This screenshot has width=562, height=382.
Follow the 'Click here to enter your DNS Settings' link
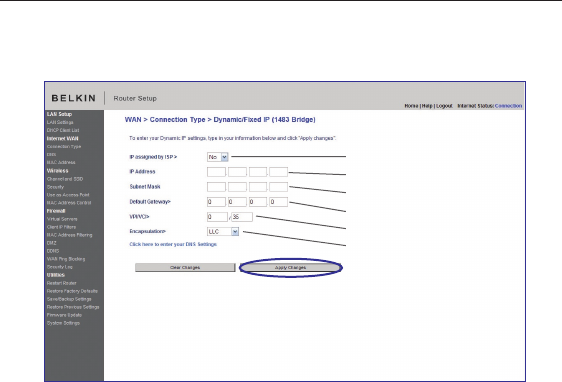pos(173,244)
